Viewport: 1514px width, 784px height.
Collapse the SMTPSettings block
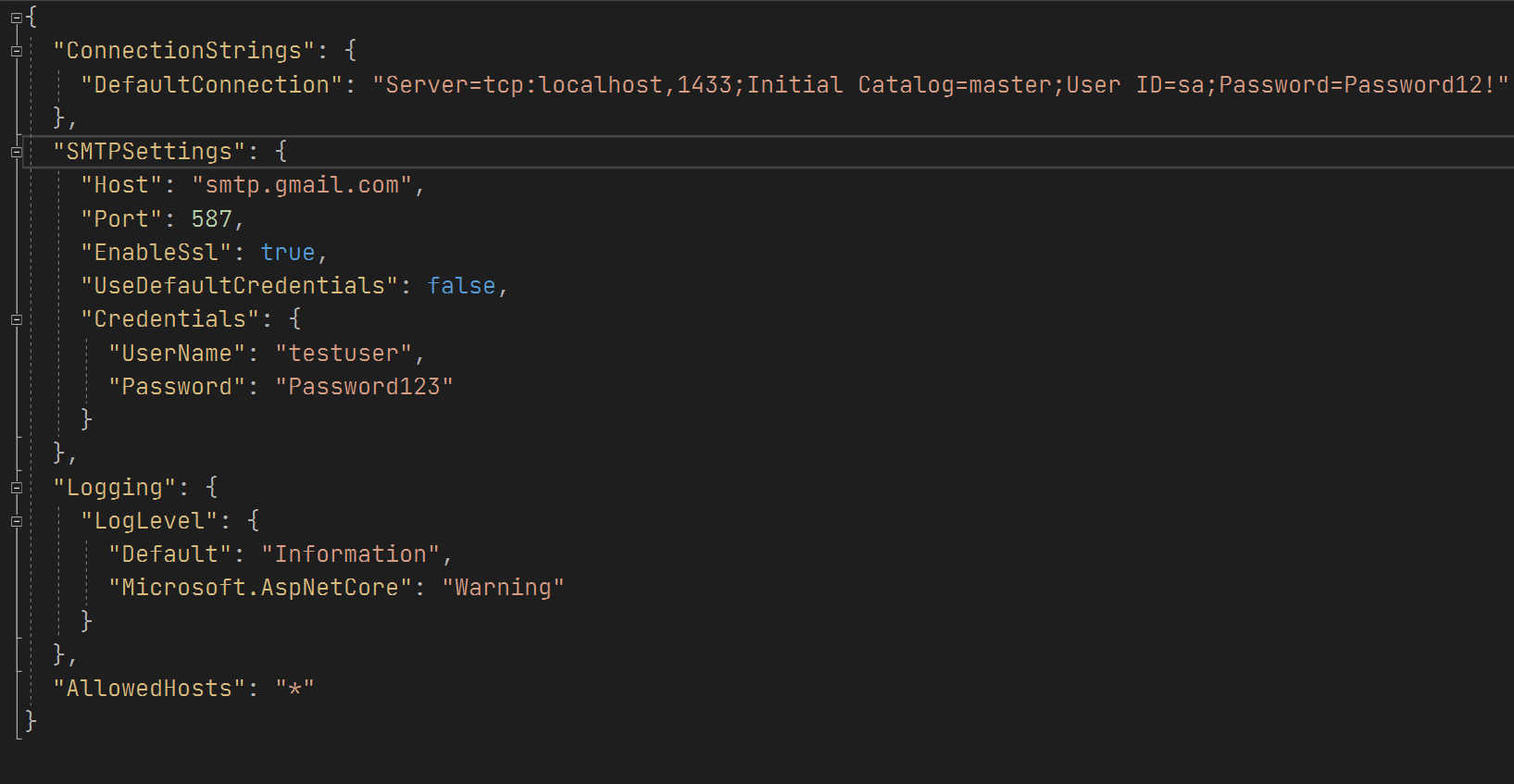(x=16, y=153)
